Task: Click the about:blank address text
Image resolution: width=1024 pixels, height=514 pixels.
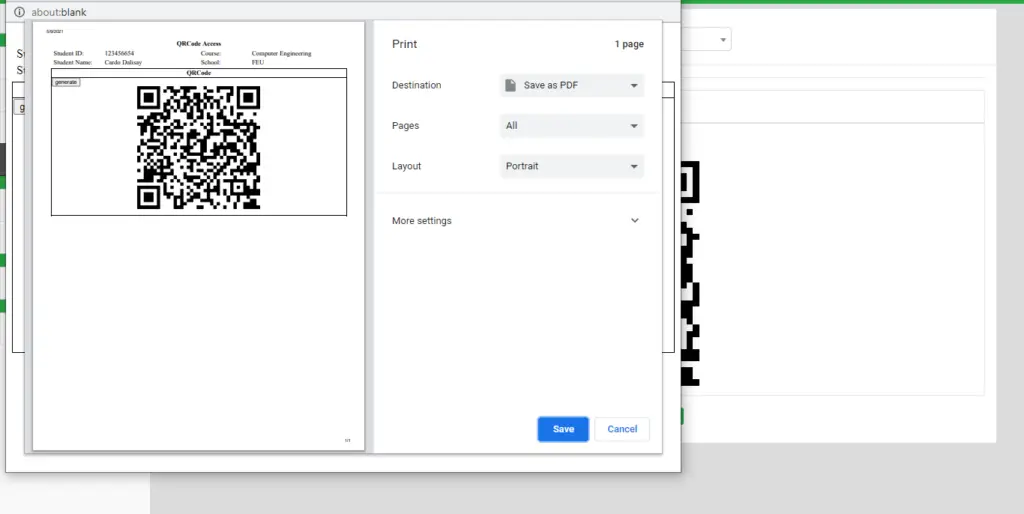Action: (59, 12)
